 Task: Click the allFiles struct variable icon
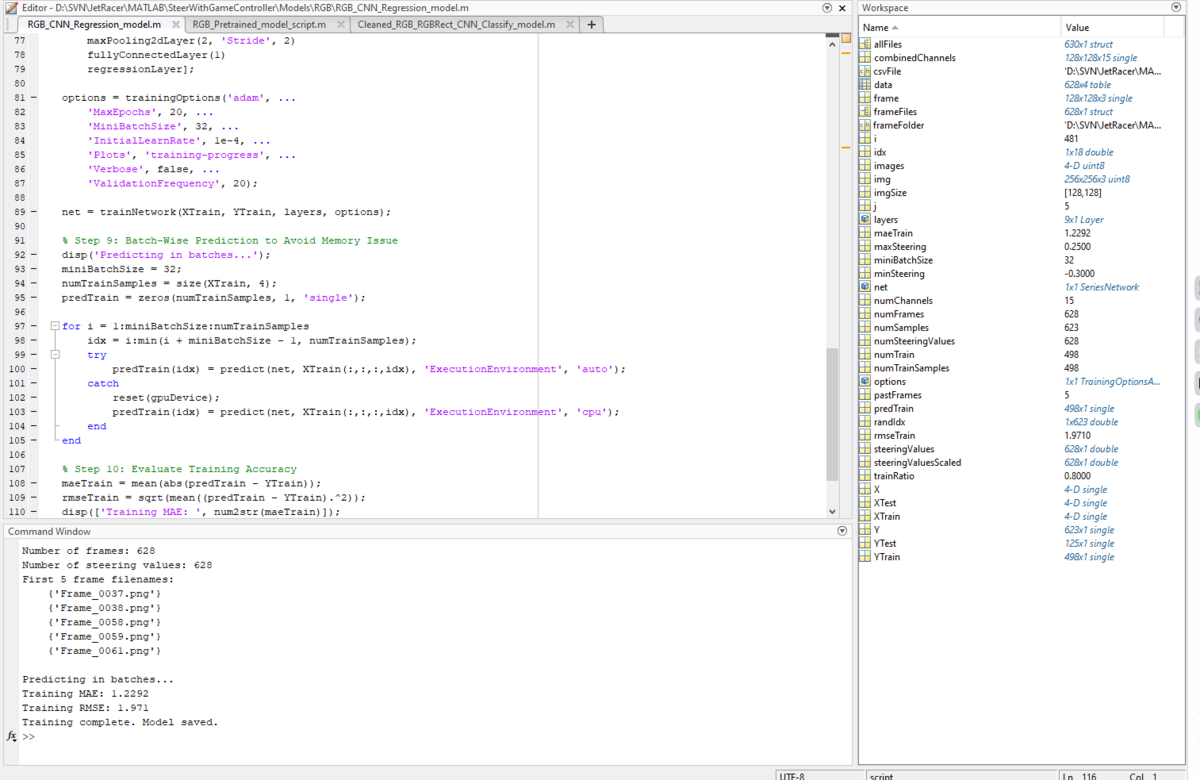coord(865,45)
